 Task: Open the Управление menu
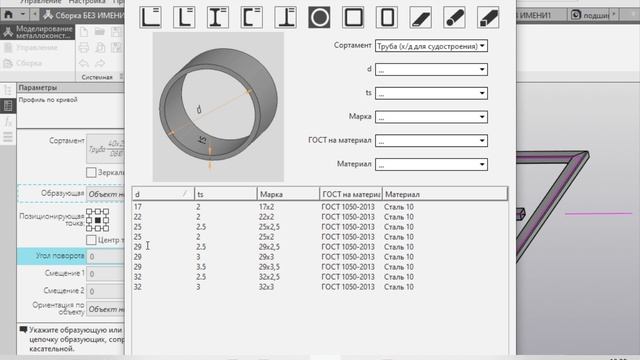pos(40,2)
